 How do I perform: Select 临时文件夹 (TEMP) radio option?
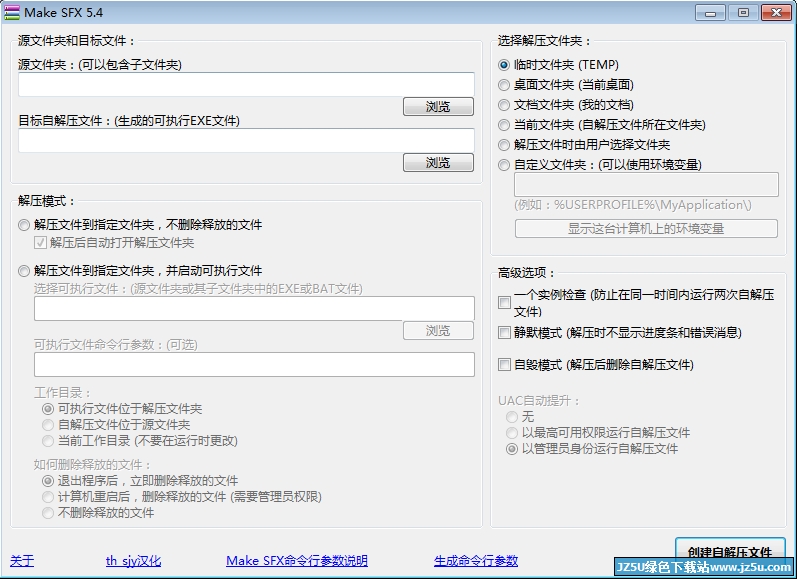[x=504, y=65]
